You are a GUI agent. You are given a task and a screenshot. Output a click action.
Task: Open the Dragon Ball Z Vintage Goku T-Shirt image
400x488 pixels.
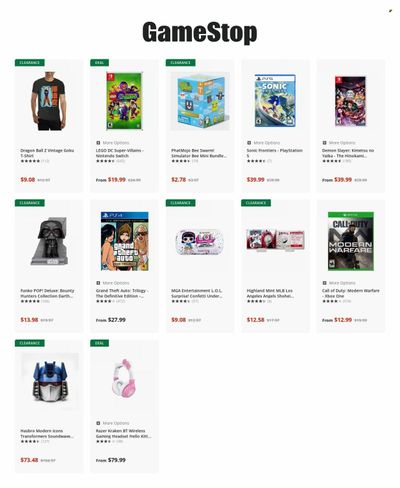point(49,101)
